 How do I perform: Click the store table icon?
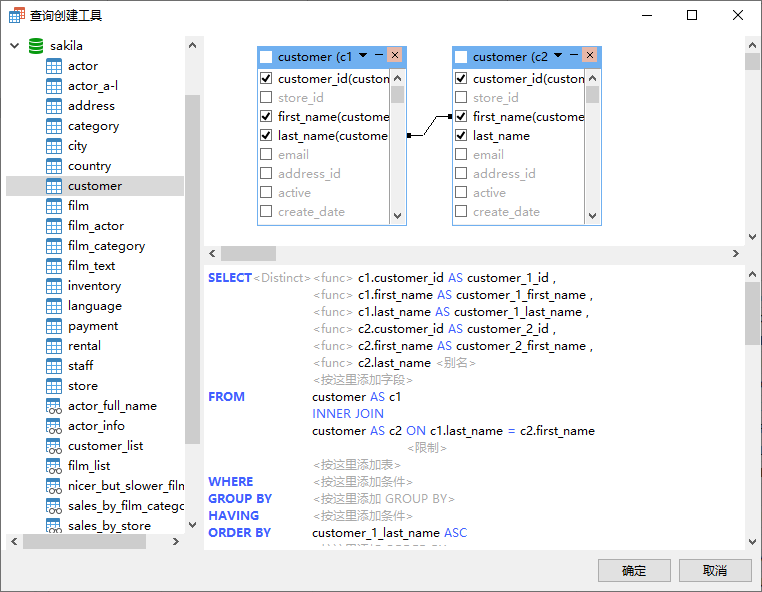(x=54, y=386)
